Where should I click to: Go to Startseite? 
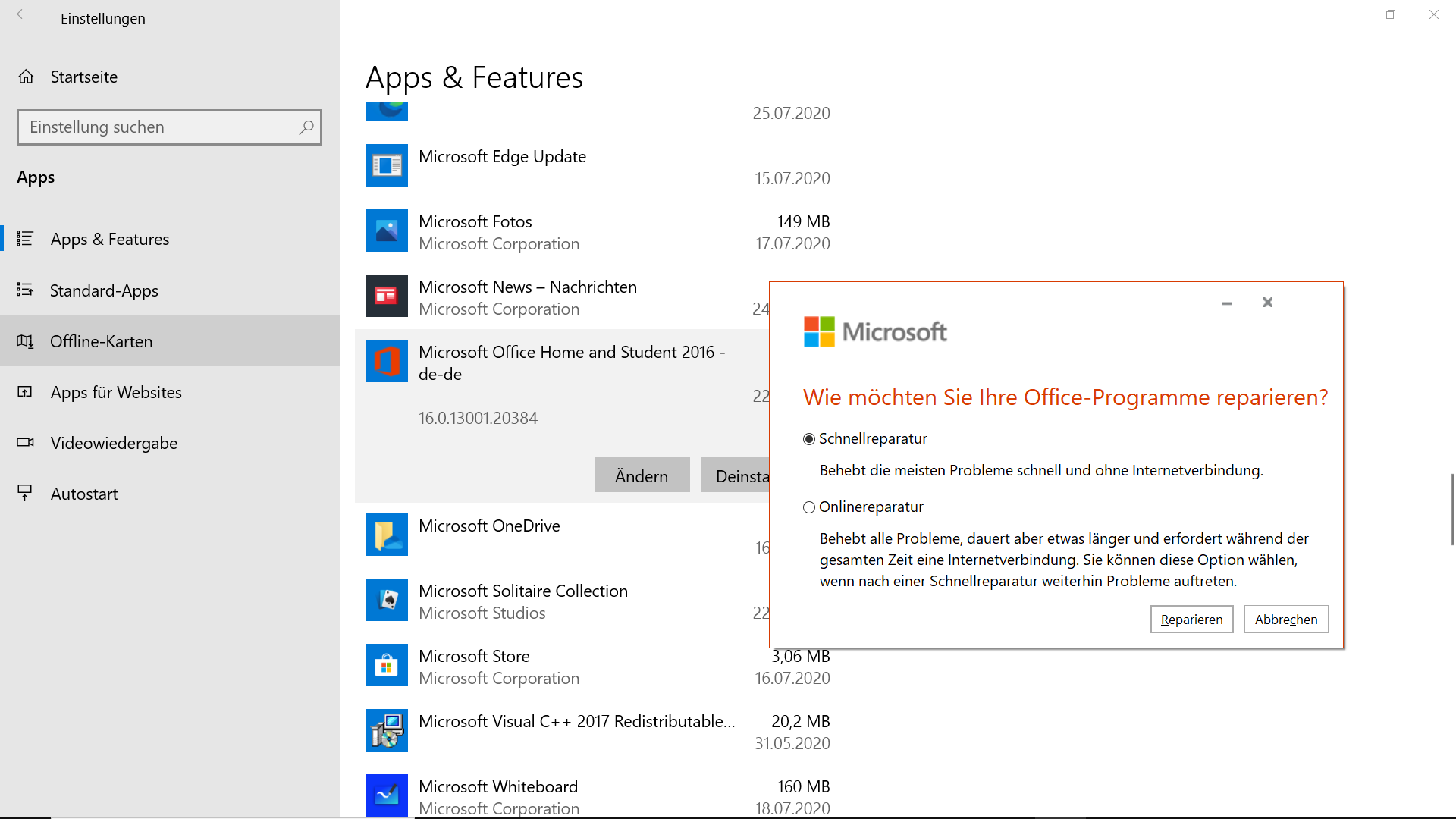click(x=170, y=77)
